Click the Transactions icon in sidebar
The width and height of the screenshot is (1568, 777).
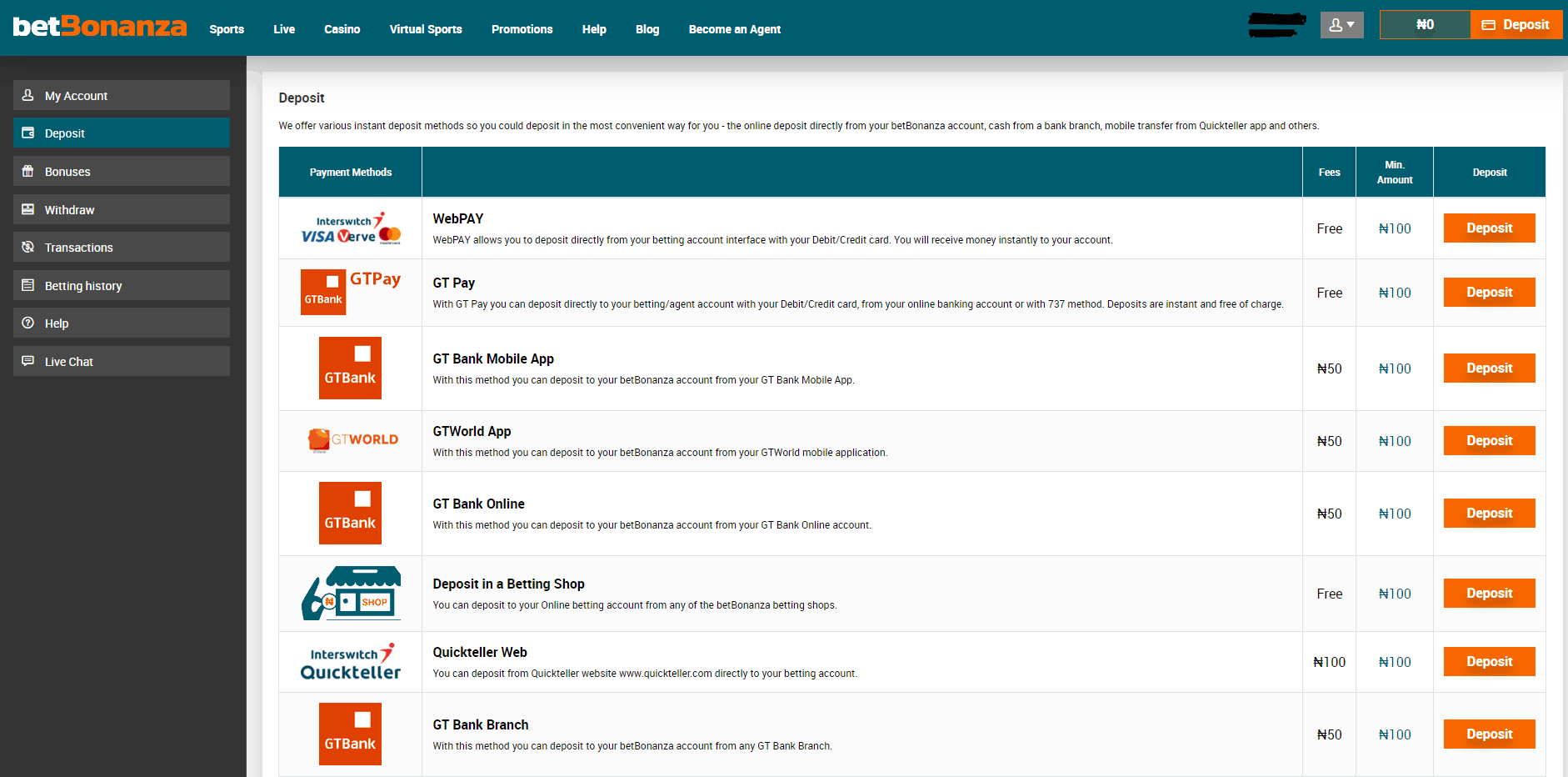click(28, 248)
